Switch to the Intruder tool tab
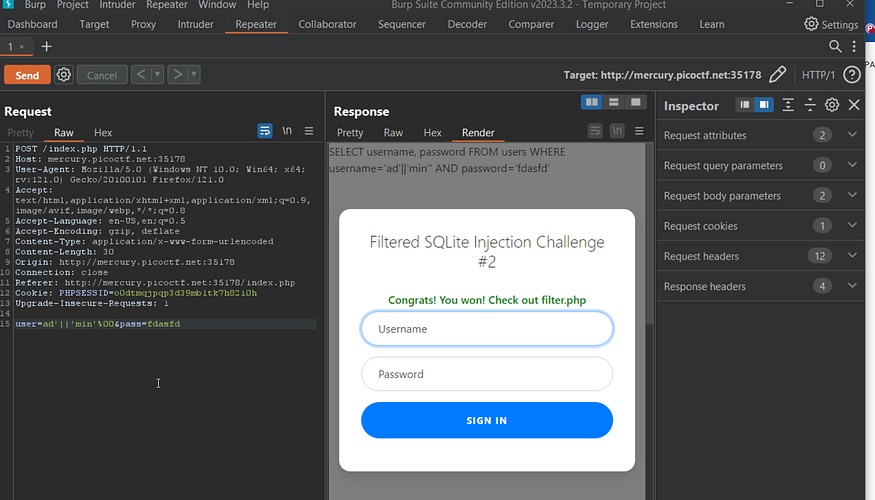The width and height of the screenshot is (875, 500). pyautogui.click(x=195, y=24)
